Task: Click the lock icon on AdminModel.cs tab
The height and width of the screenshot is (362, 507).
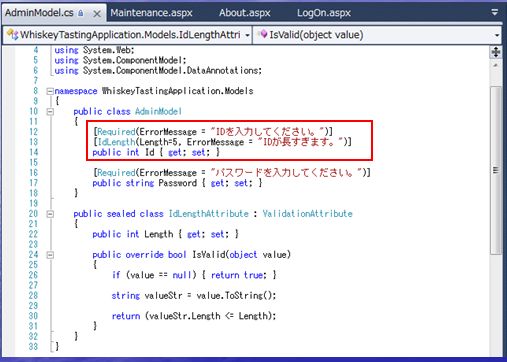Action: (81, 13)
